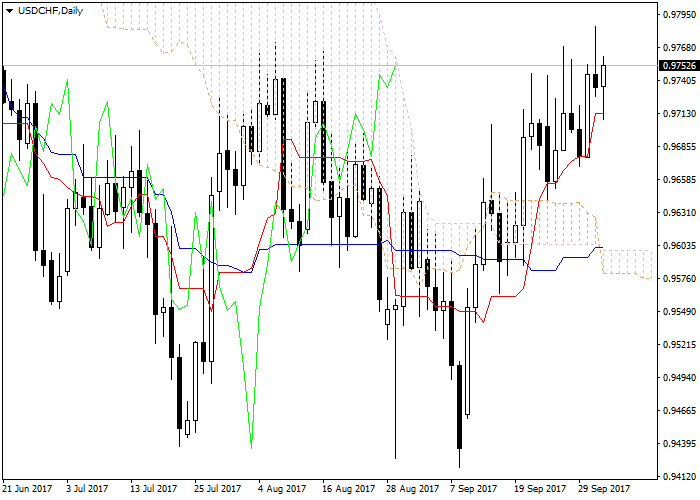Click the 0.96855 price scale label
The height and width of the screenshot is (500, 700).
(x=679, y=147)
